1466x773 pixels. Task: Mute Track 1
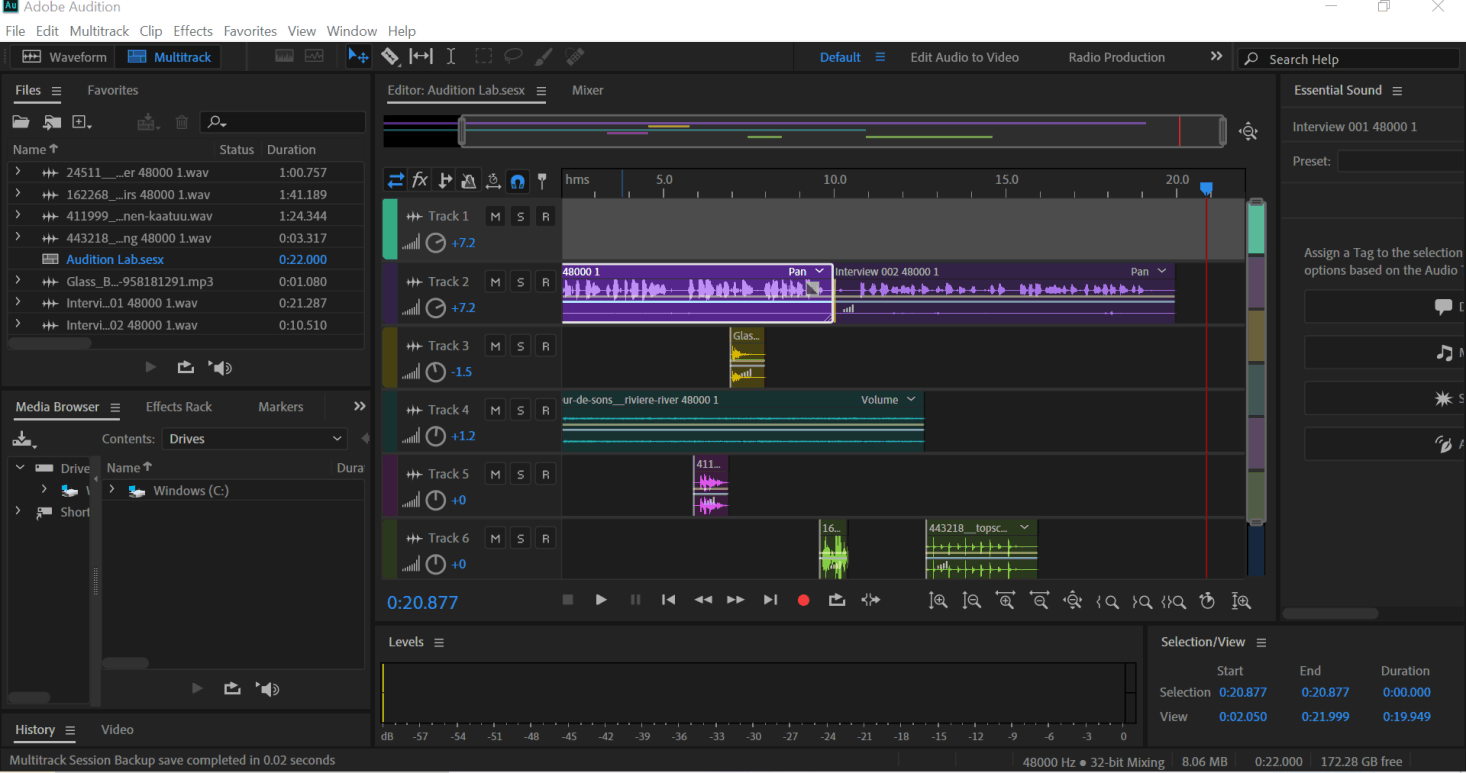point(495,217)
